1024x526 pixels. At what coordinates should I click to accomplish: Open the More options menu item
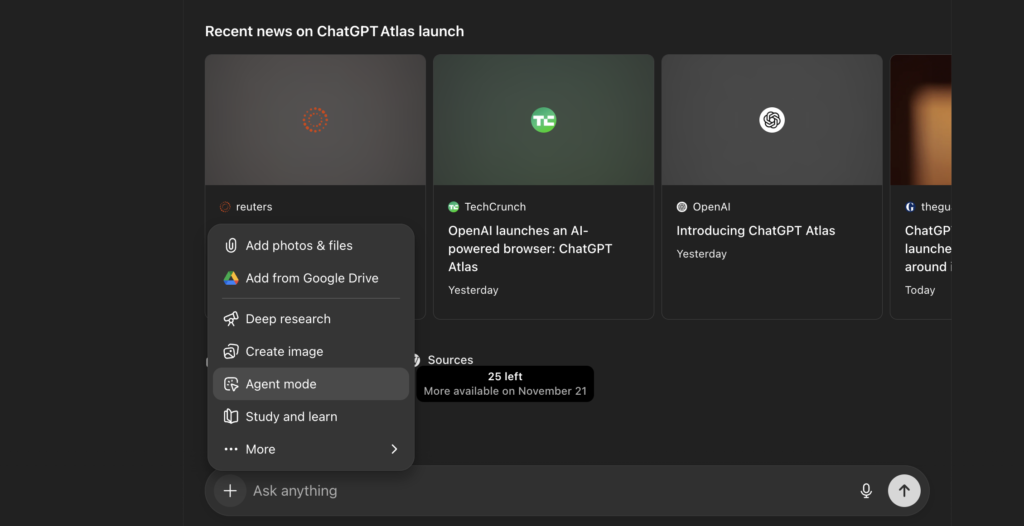pyautogui.click(x=261, y=450)
